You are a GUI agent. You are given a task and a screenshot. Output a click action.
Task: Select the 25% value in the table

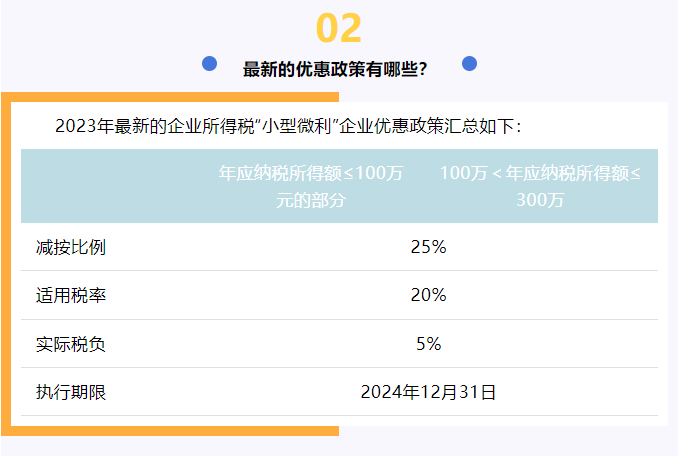click(428, 247)
